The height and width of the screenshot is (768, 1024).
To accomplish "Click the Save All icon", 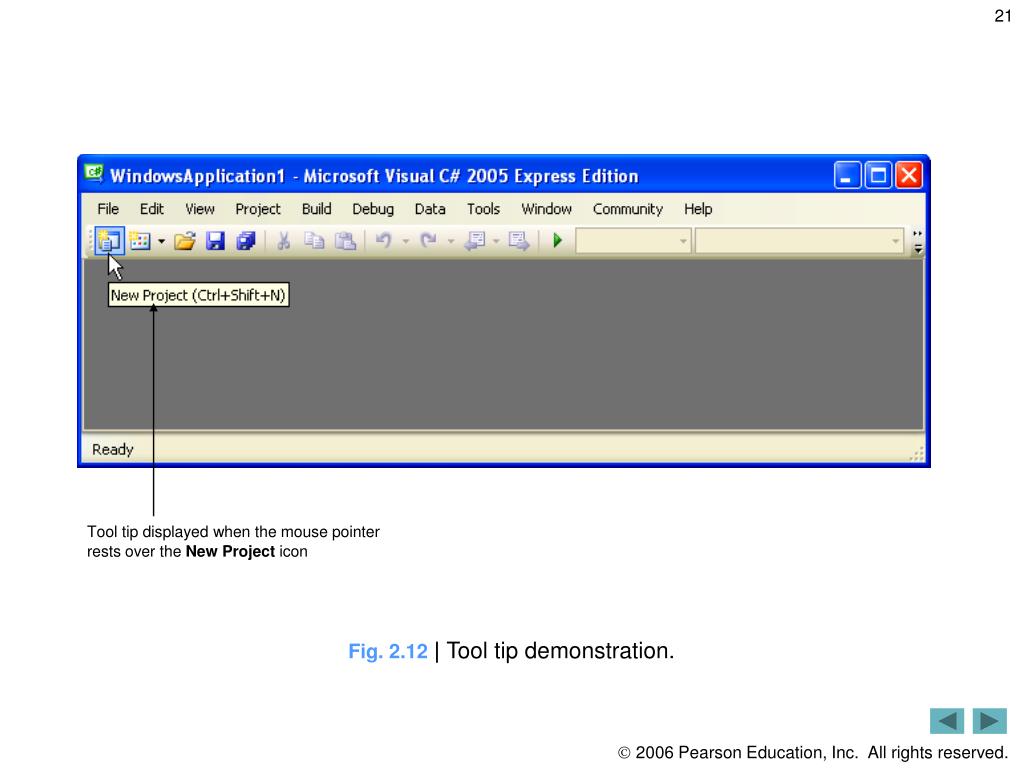I will click(x=246, y=241).
